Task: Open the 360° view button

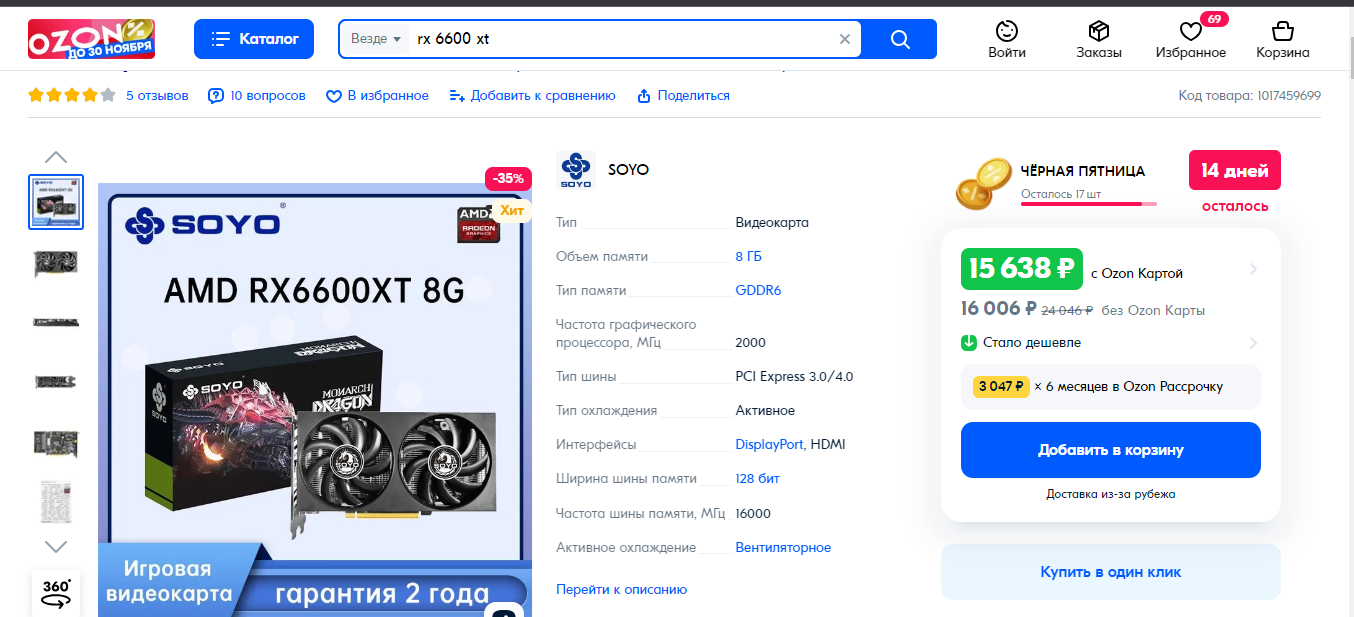Action: point(56,592)
